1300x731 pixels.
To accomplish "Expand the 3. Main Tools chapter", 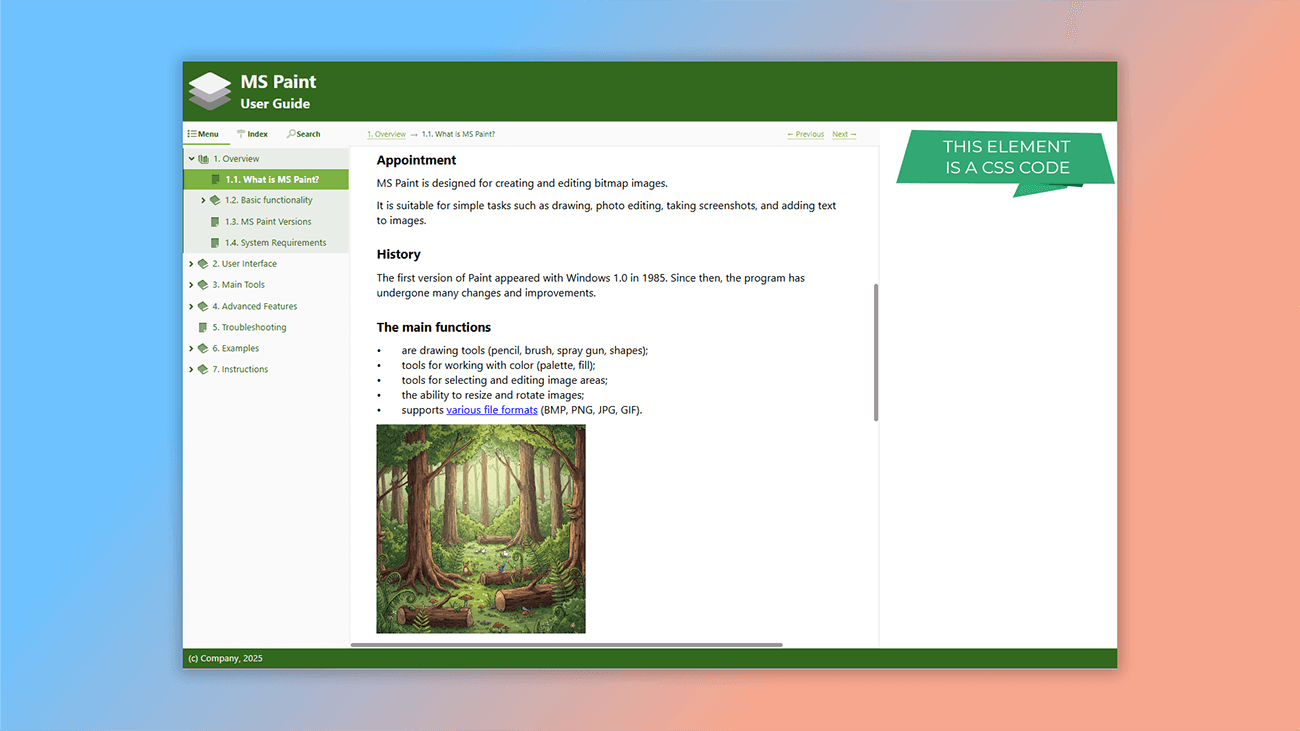I will point(190,284).
